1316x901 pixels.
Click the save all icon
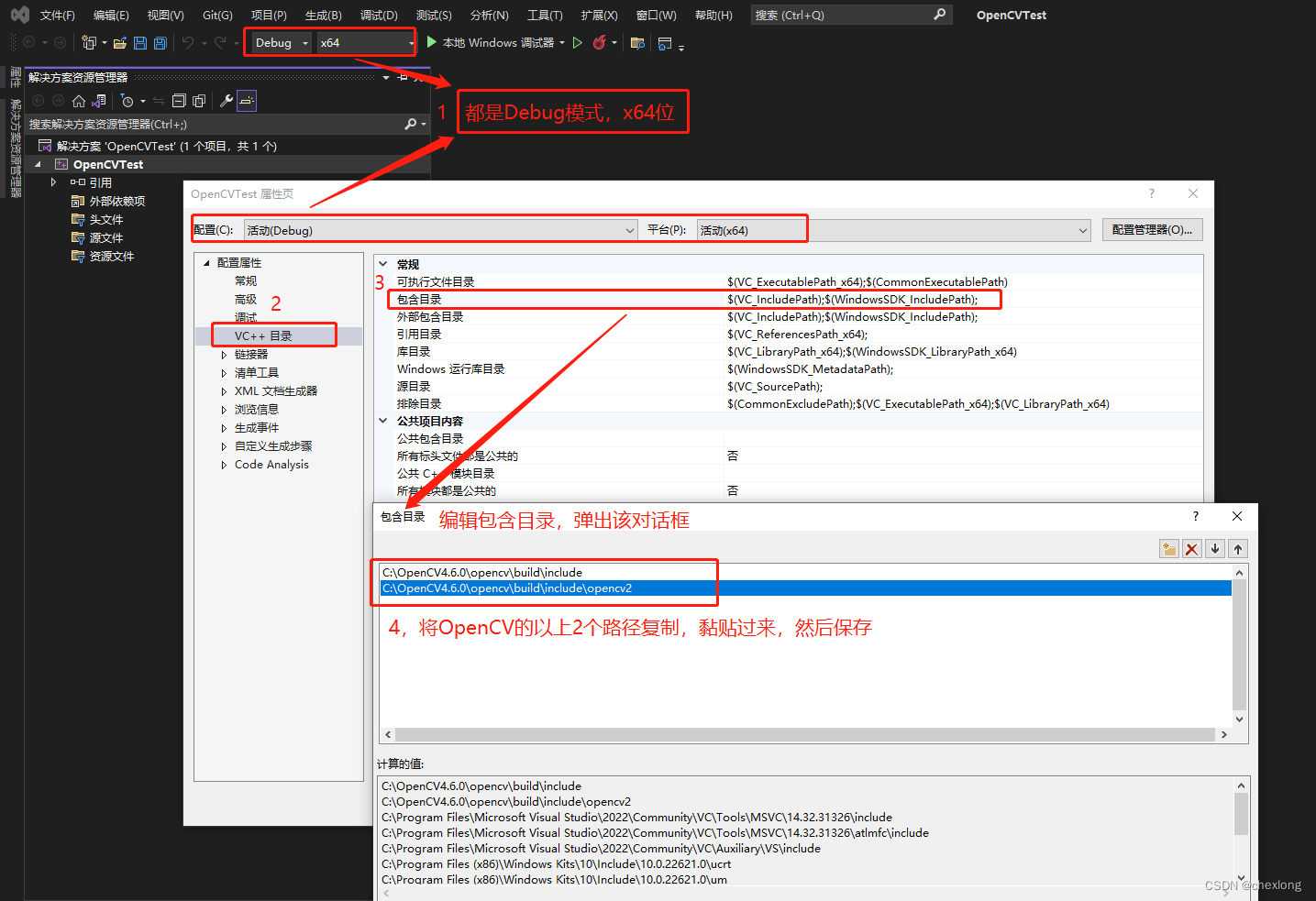point(160,42)
